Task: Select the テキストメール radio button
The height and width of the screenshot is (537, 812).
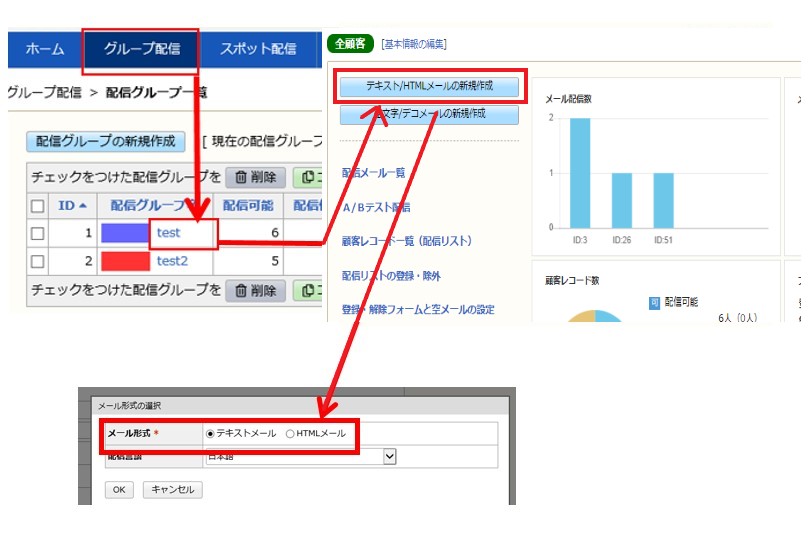Action: pyautogui.click(x=210, y=434)
